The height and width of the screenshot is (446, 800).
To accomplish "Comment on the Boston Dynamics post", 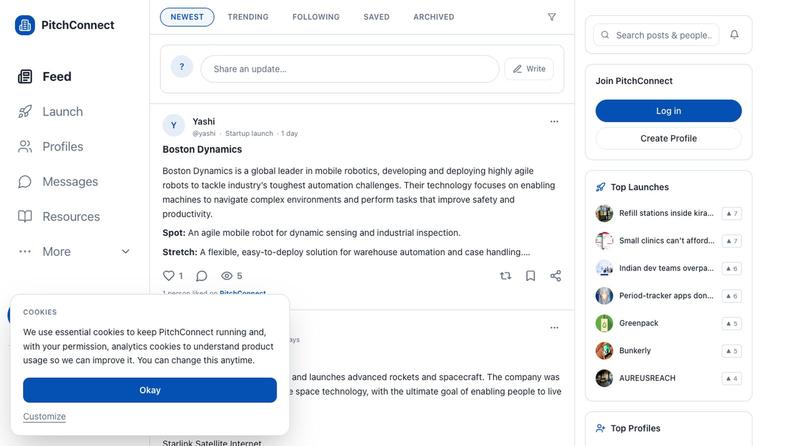I will click(x=202, y=276).
